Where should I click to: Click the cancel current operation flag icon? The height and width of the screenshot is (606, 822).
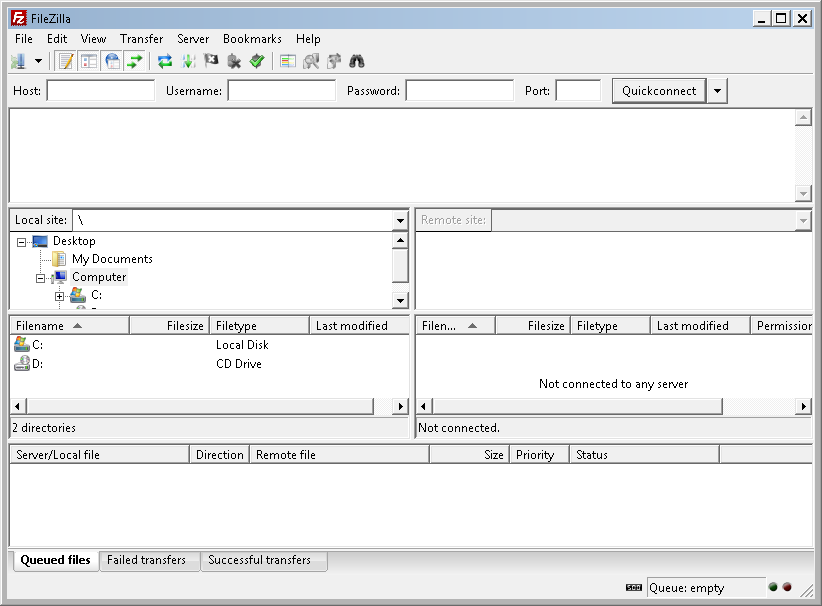pos(211,61)
